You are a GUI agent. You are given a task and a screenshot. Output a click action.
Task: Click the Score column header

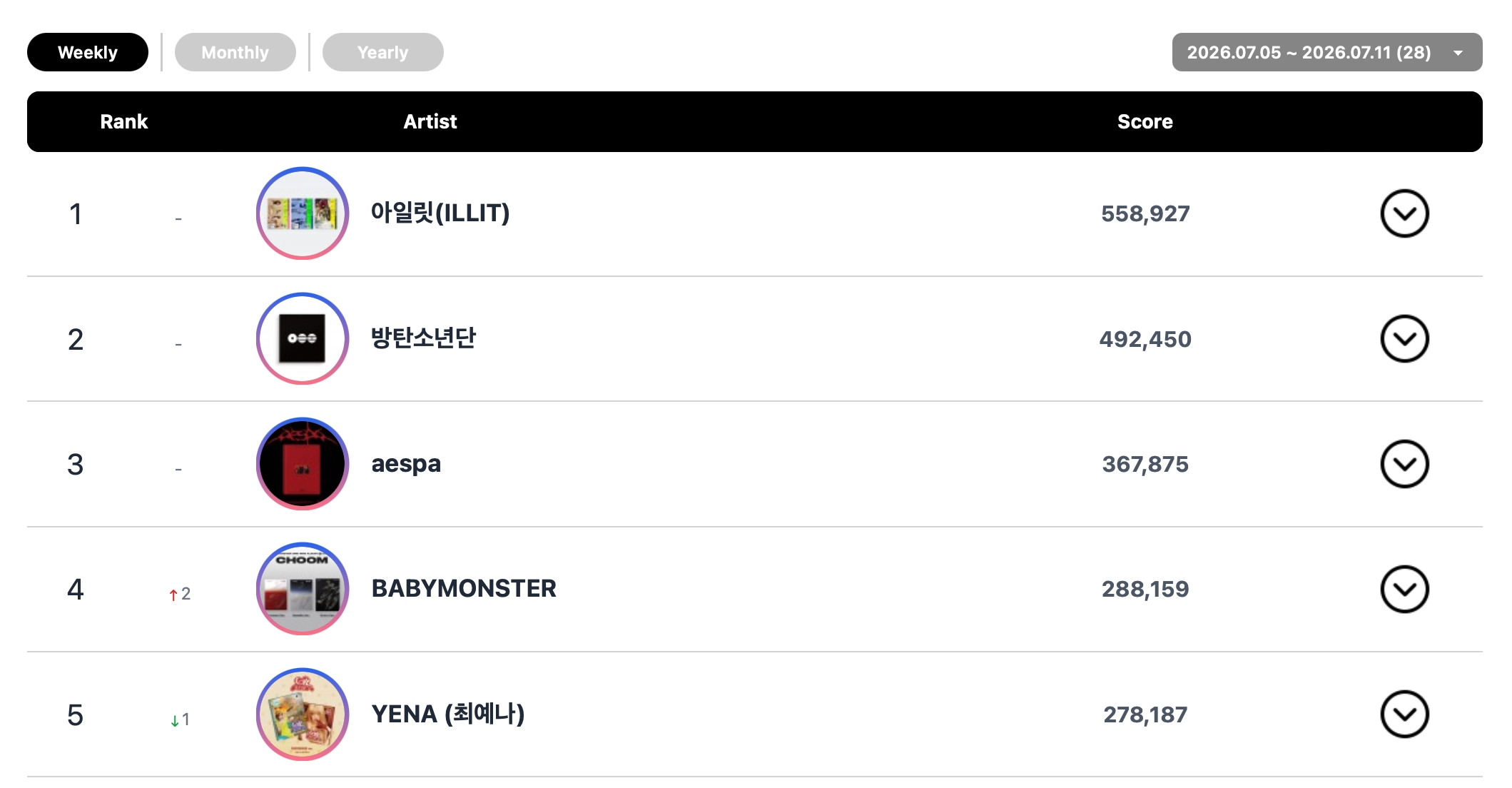point(1145,121)
